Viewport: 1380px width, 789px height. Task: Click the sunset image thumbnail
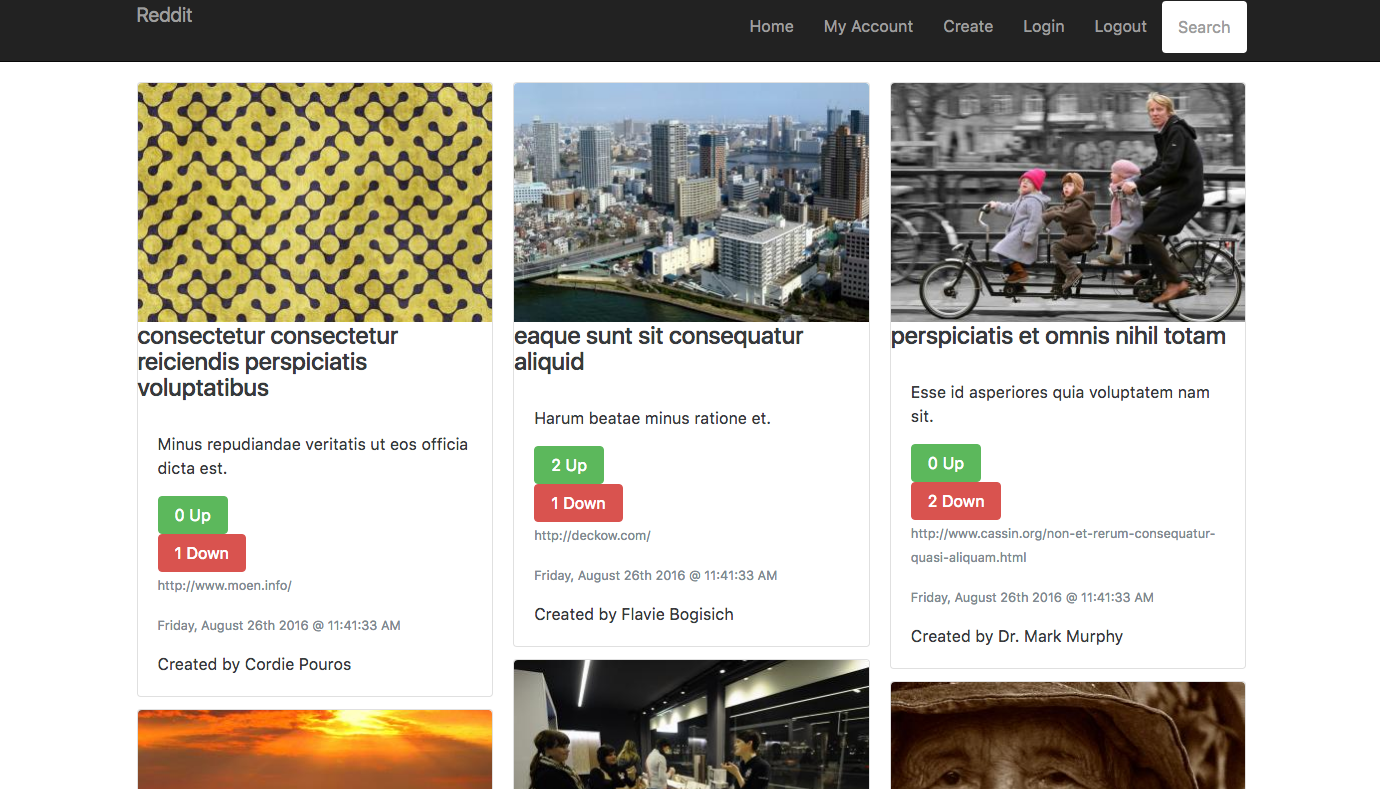coord(315,749)
